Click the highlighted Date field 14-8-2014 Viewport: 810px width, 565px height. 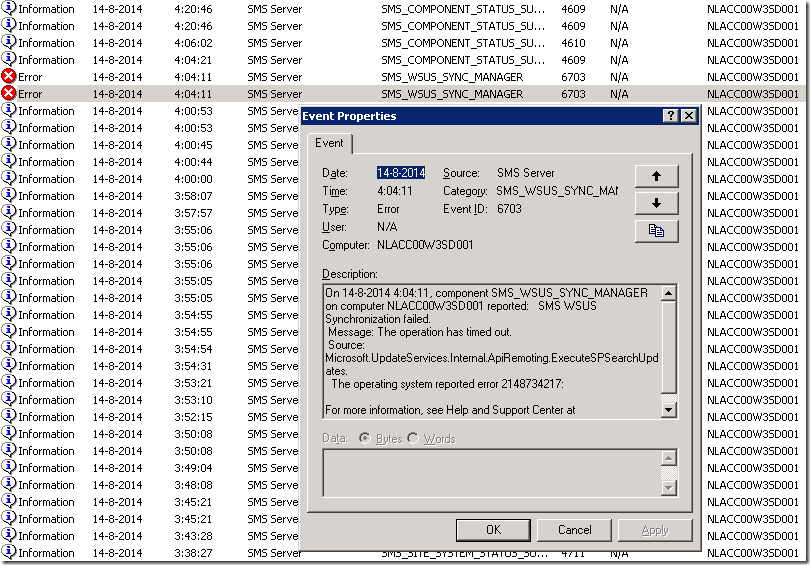(x=401, y=173)
